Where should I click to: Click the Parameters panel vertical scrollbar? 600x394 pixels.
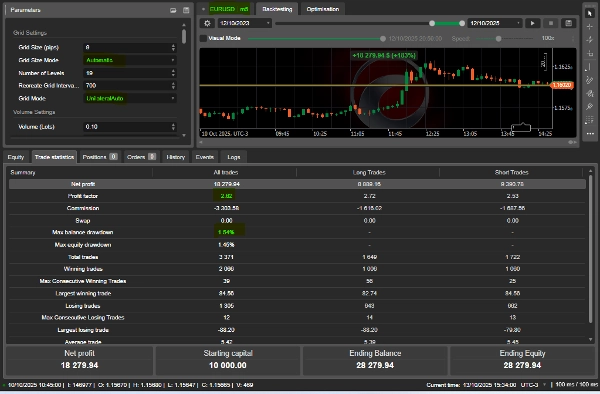tap(184, 37)
